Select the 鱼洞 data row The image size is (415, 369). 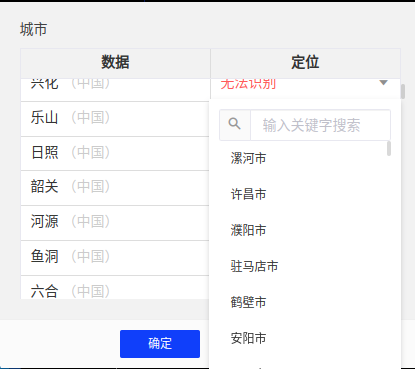115,258
